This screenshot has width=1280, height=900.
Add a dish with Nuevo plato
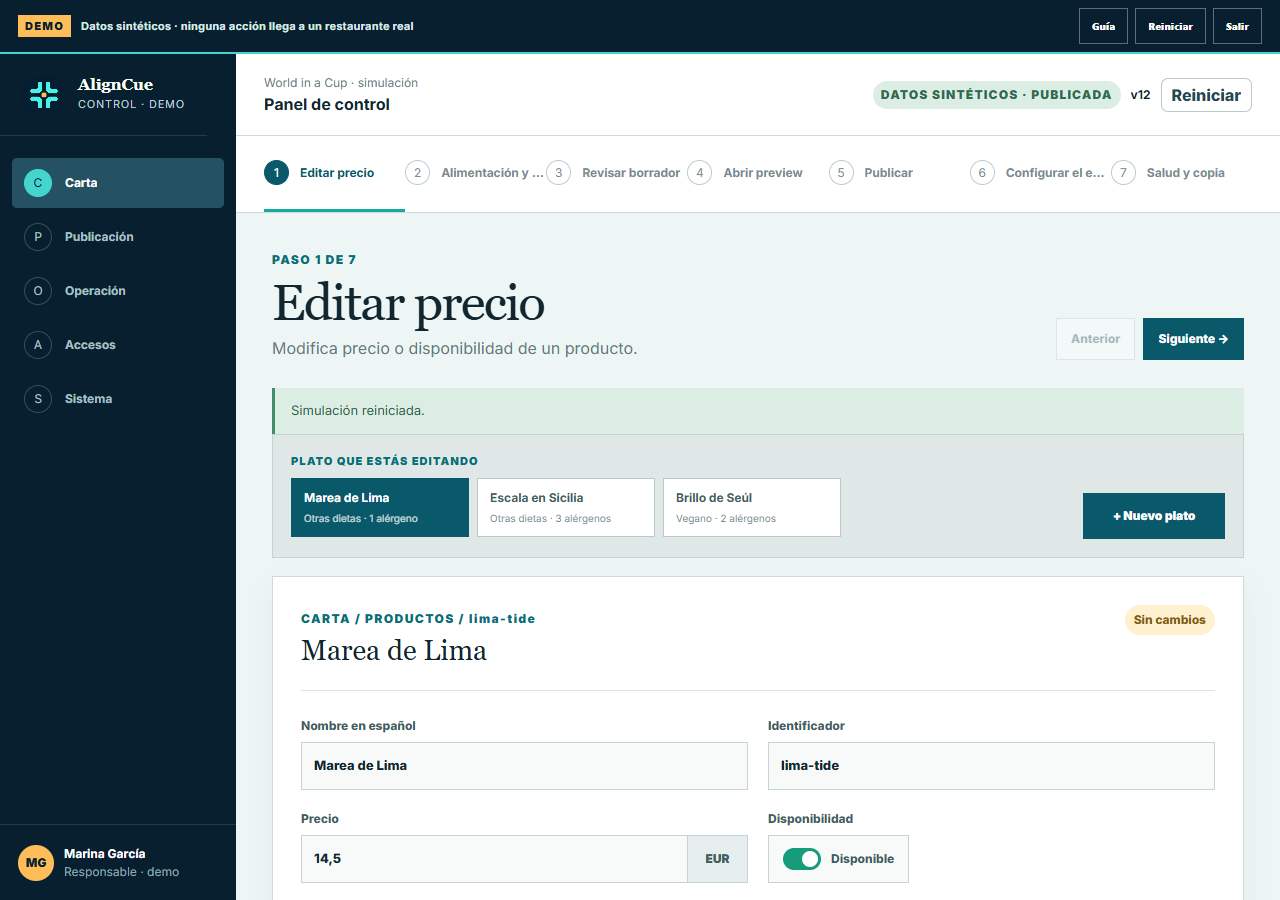(x=1154, y=516)
